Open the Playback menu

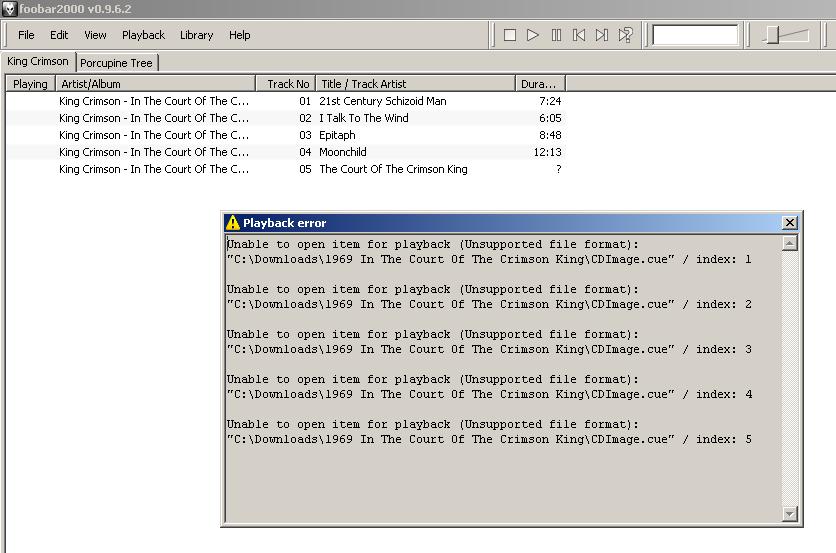point(143,35)
